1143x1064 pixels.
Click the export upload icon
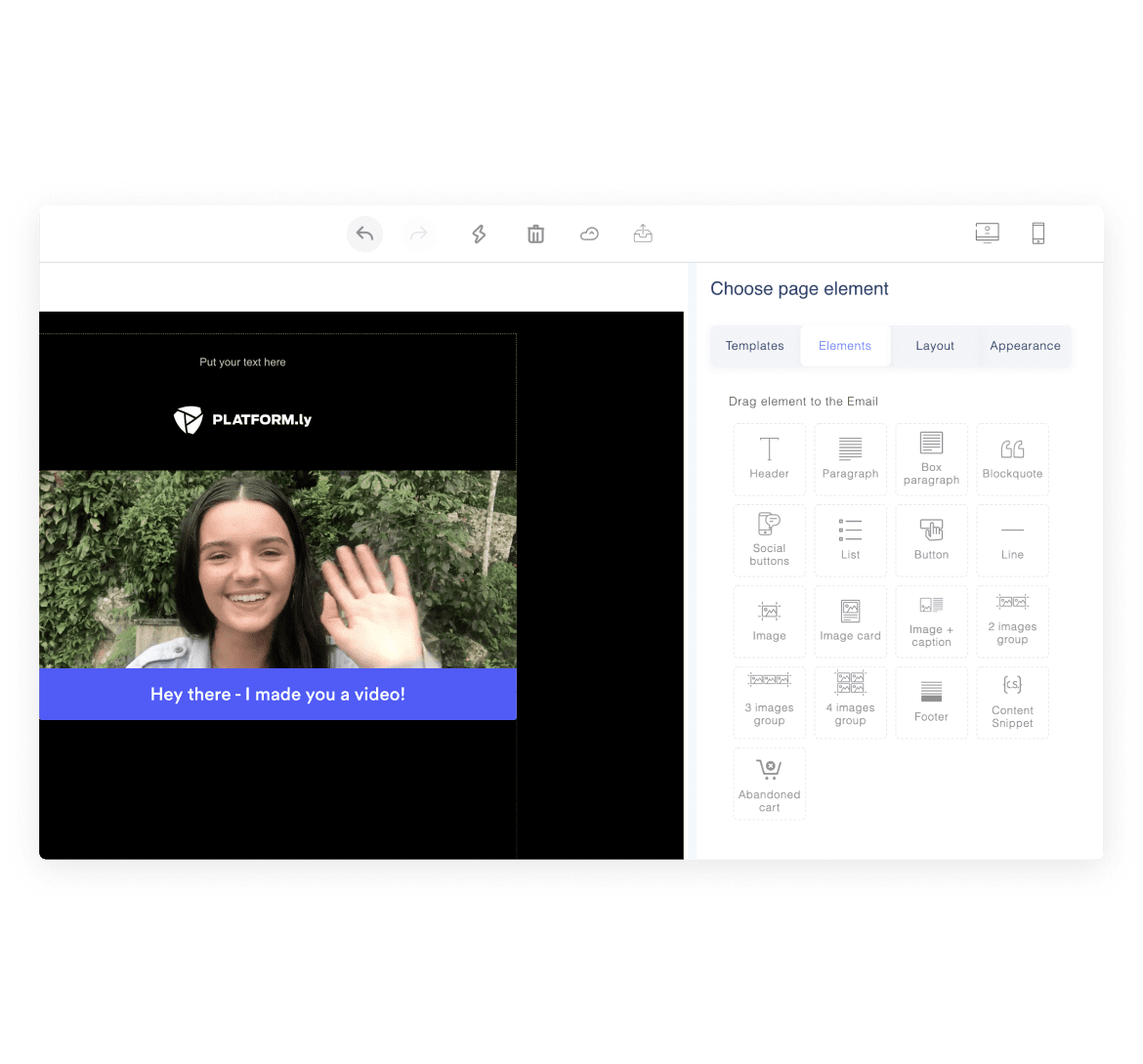click(x=643, y=234)
